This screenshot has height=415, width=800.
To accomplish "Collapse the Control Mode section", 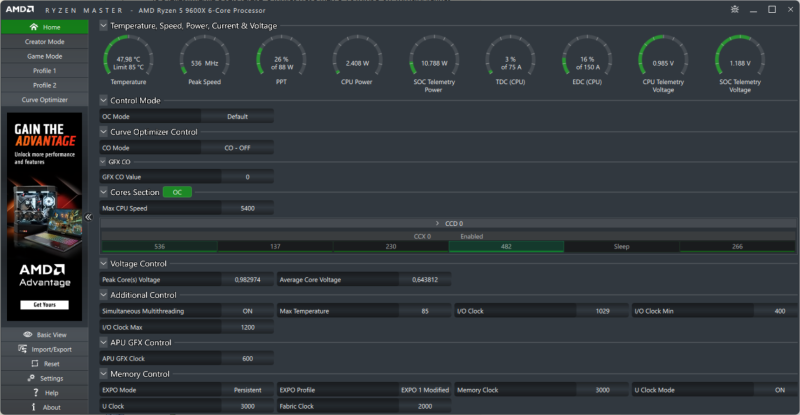I will 104,100.
